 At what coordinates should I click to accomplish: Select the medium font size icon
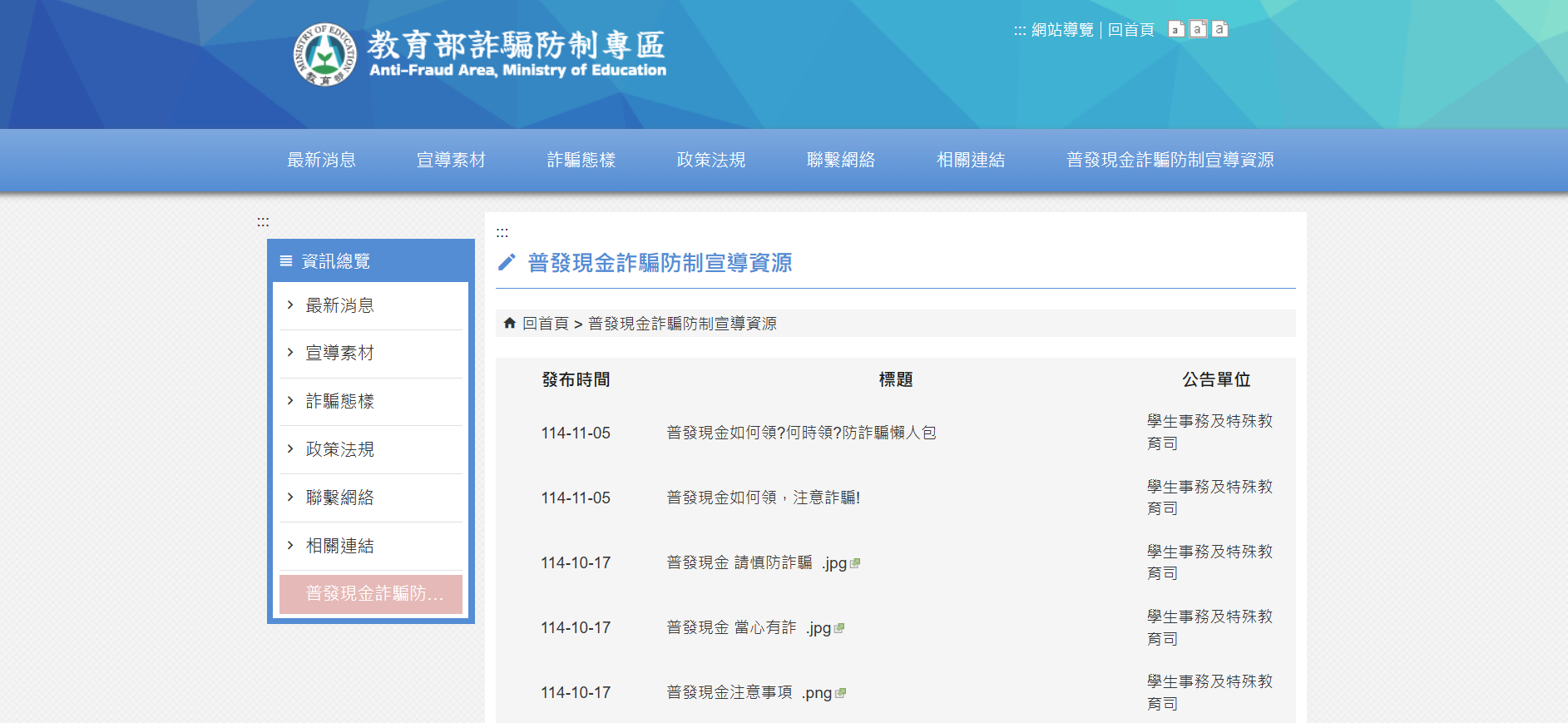[1198, 30]
